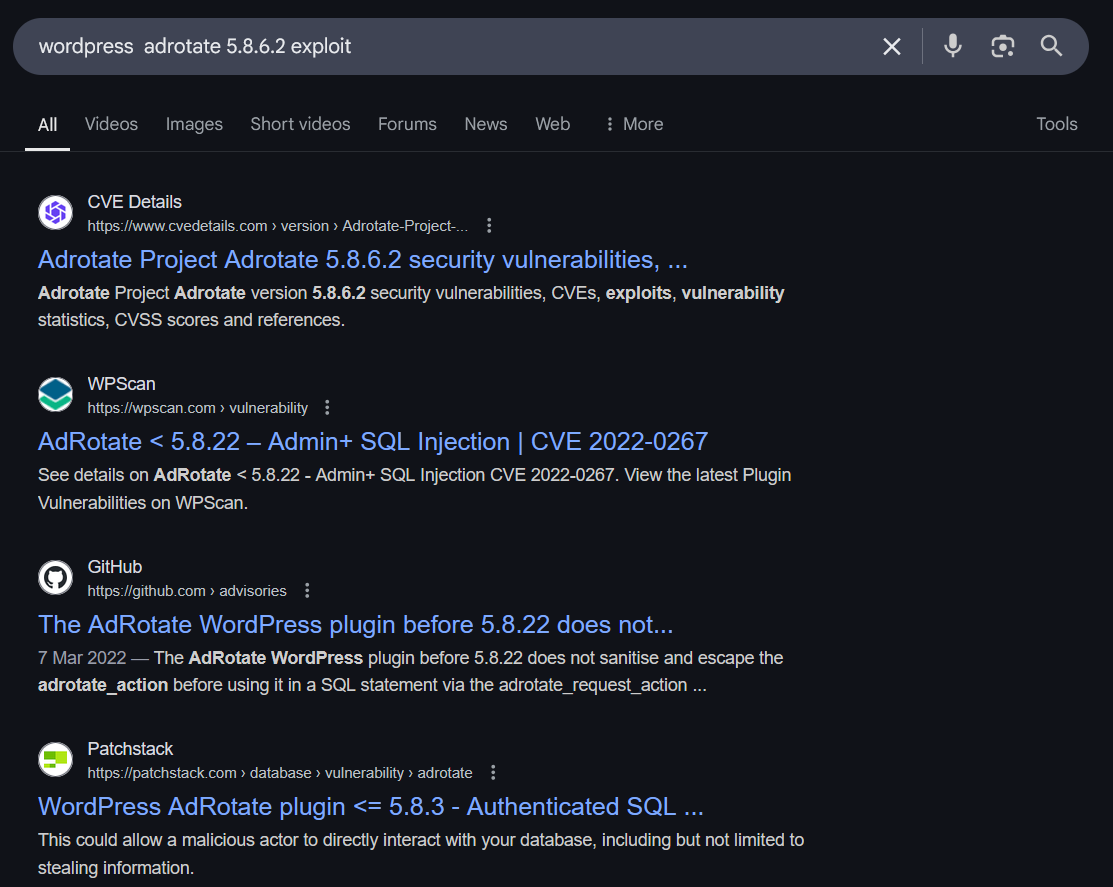1113x887 pixels.
Task: Click the Patchstack site favicon
Action: [x=55, y=759]
